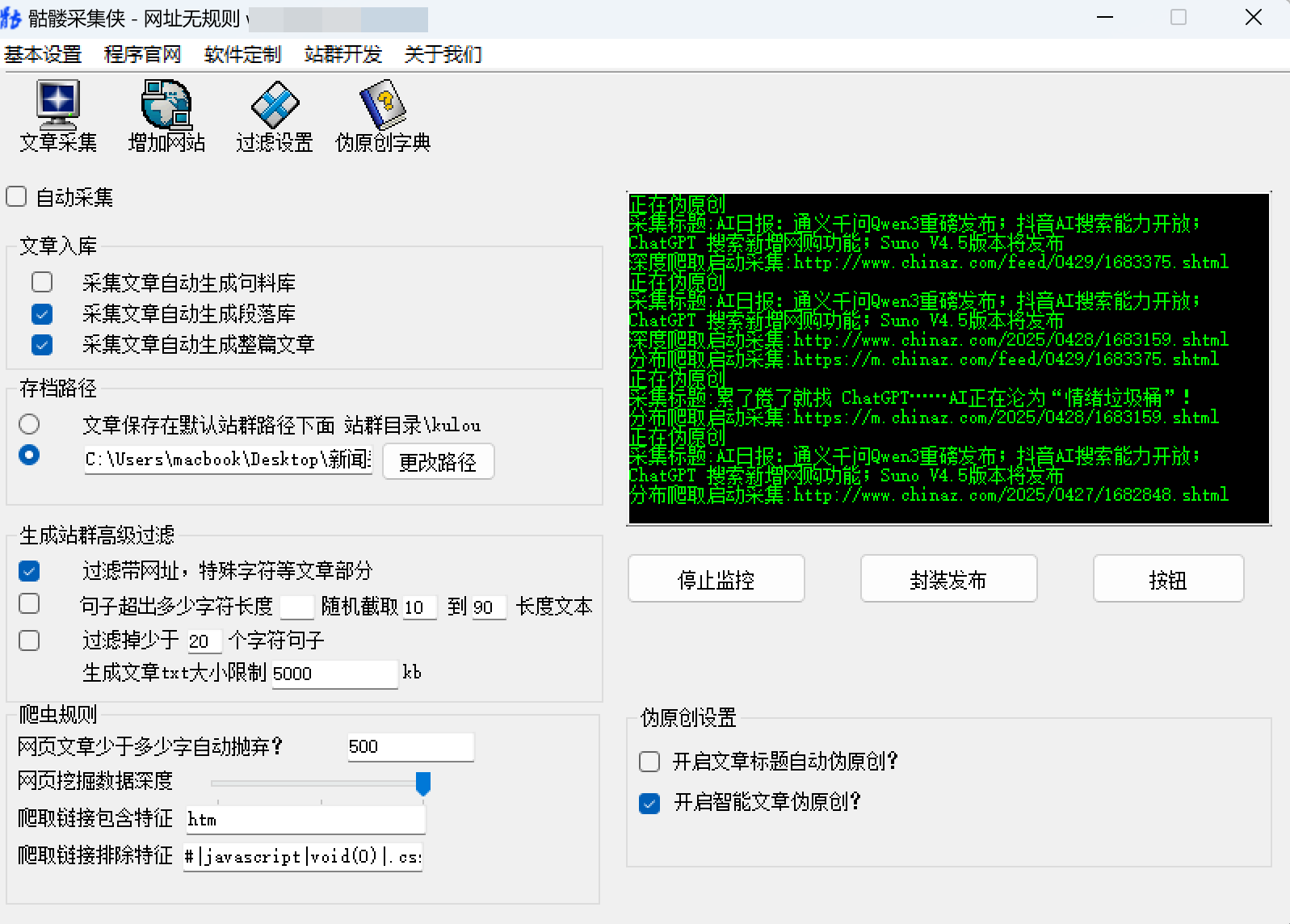
Task: Adjust the 网页挖掘数据深度 slider handle
Action: click(x=423, y=783)
